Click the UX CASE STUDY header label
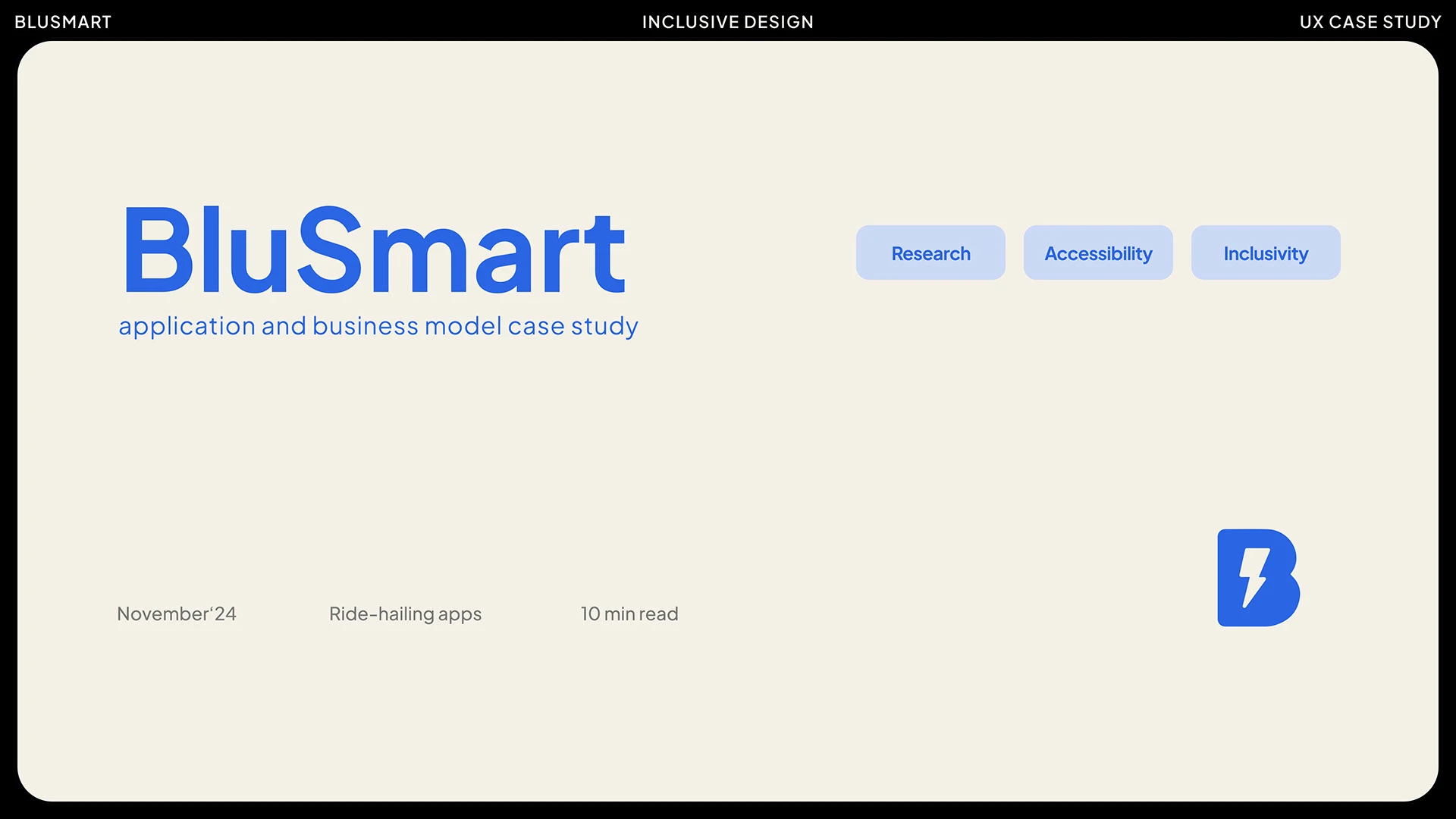This screenshot has width=1456, height=819. 1370,22
